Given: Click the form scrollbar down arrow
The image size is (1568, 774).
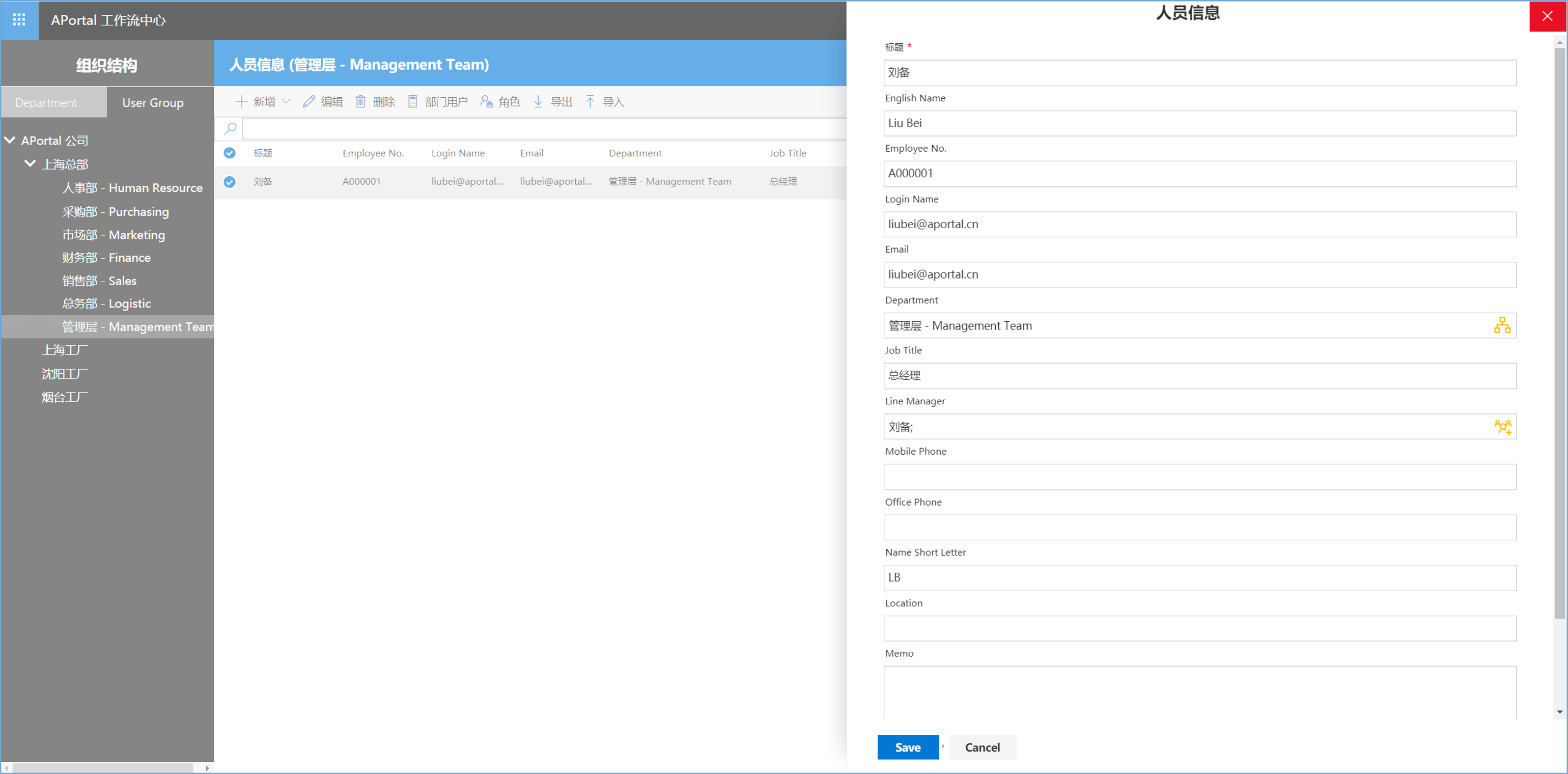Looking at the screenshot, I should [x=1559, y=711].
